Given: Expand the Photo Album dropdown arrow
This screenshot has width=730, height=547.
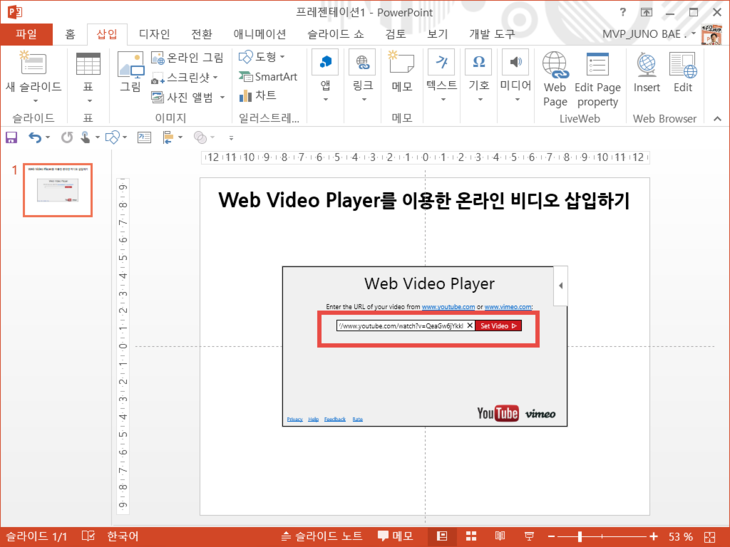Looking at the screenshot, I should [x=222, y=97].
